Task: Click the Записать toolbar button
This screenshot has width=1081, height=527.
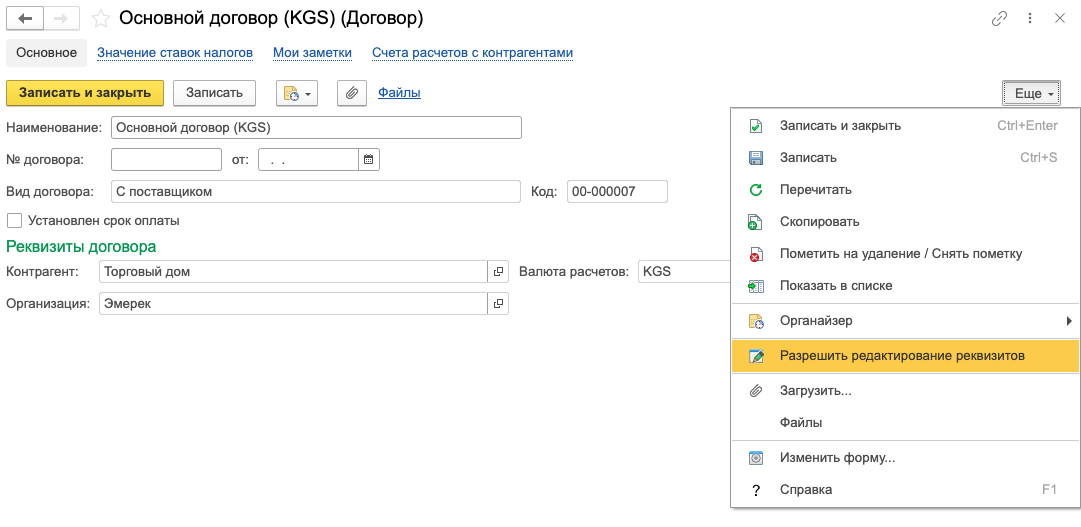Action: pyautogui.click(x=214, y=93)
